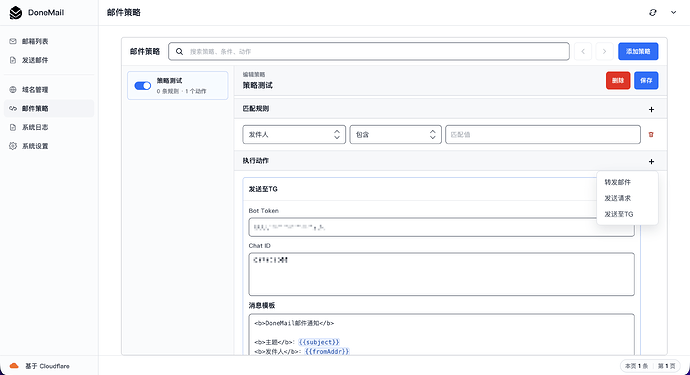
Task: Click the red 删除 button
Action: tap(618, 81)
